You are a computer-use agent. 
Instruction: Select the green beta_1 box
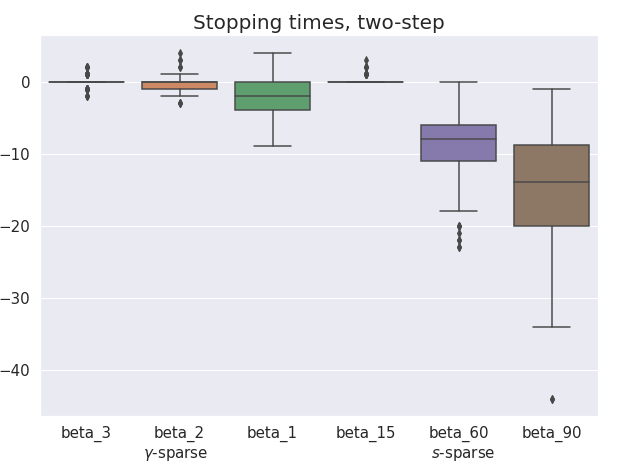point(272,96)
